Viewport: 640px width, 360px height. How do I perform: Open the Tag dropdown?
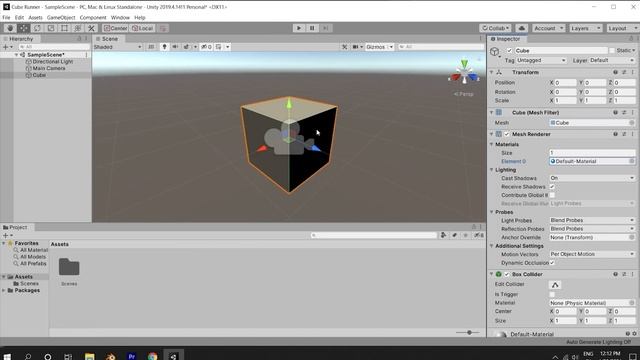541,60
